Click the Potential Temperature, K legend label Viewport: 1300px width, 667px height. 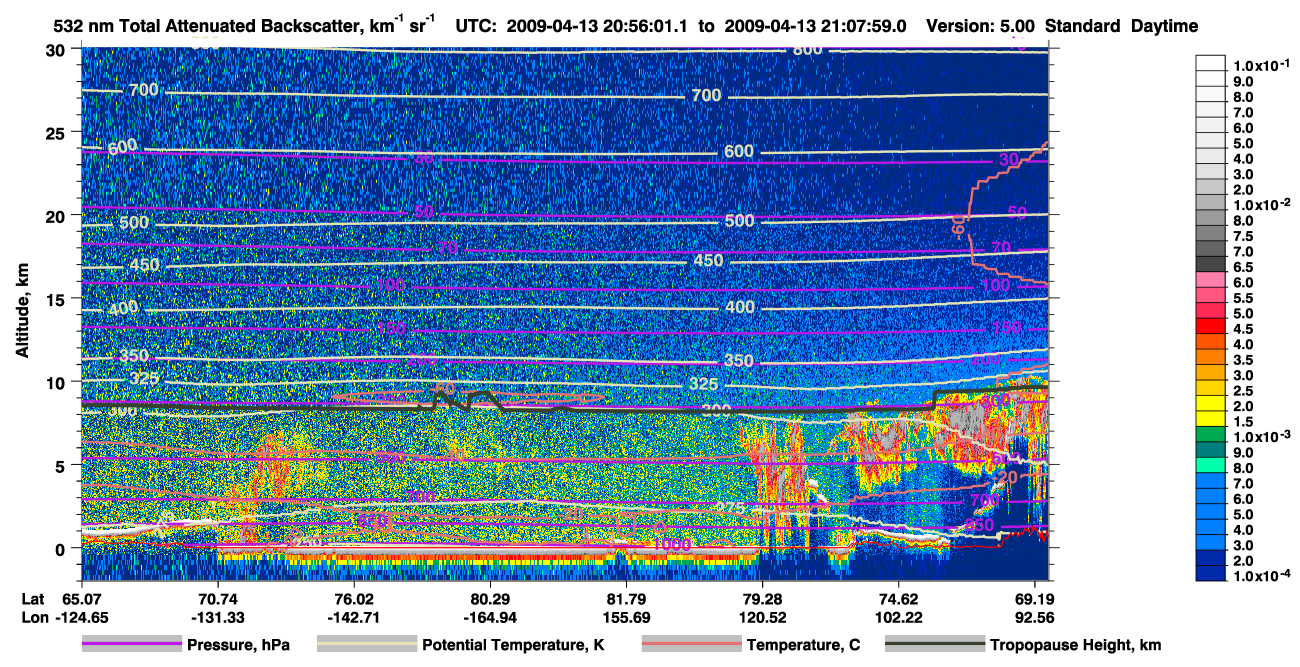coord(513,645)
